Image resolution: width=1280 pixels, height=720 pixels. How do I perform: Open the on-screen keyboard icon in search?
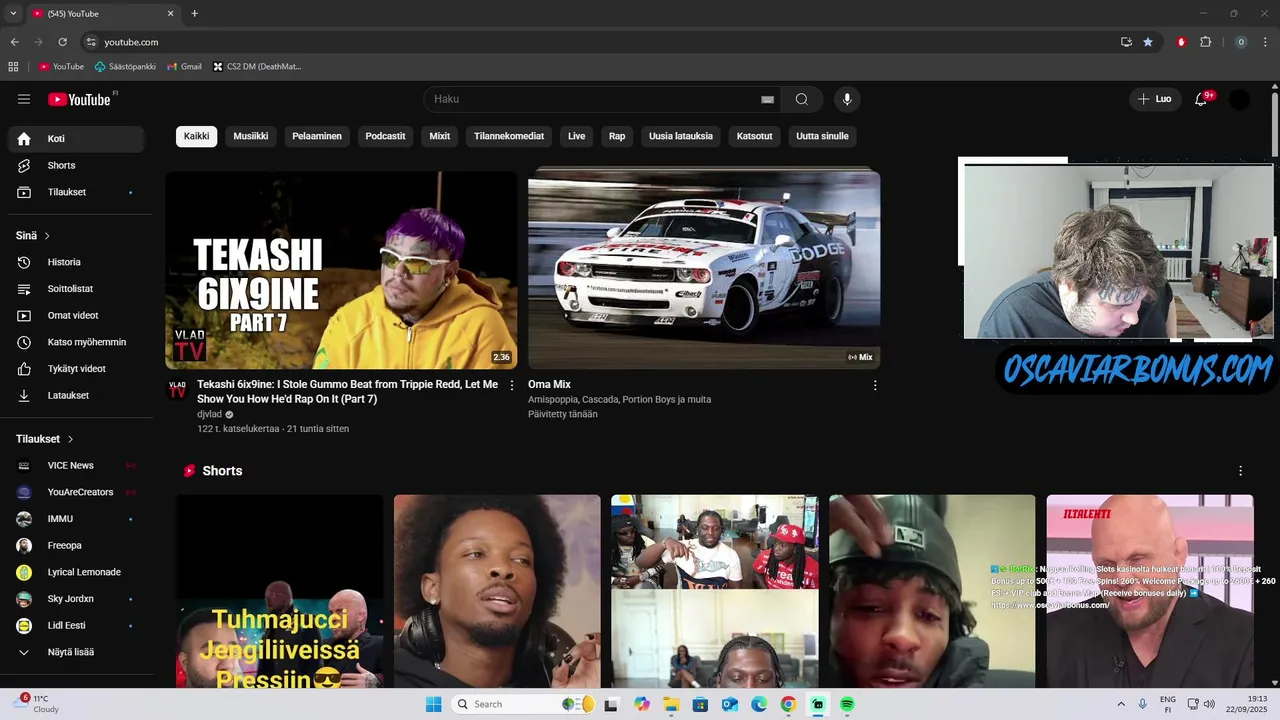767,99
